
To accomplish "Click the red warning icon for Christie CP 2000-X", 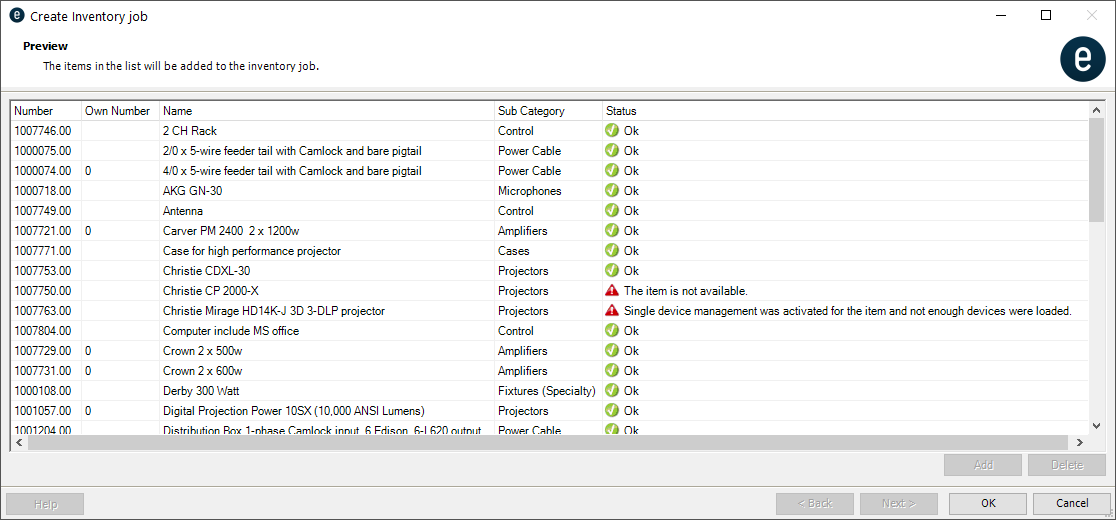I will click(612, 291).
